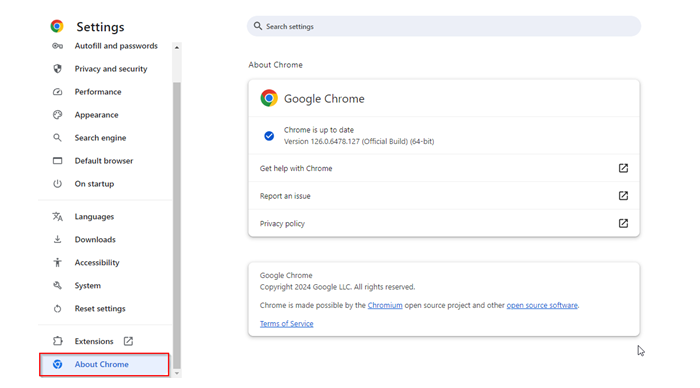Click the download arrow icon for Downloads
Screen dimensions: 700x388
click(x=58, y=239)
